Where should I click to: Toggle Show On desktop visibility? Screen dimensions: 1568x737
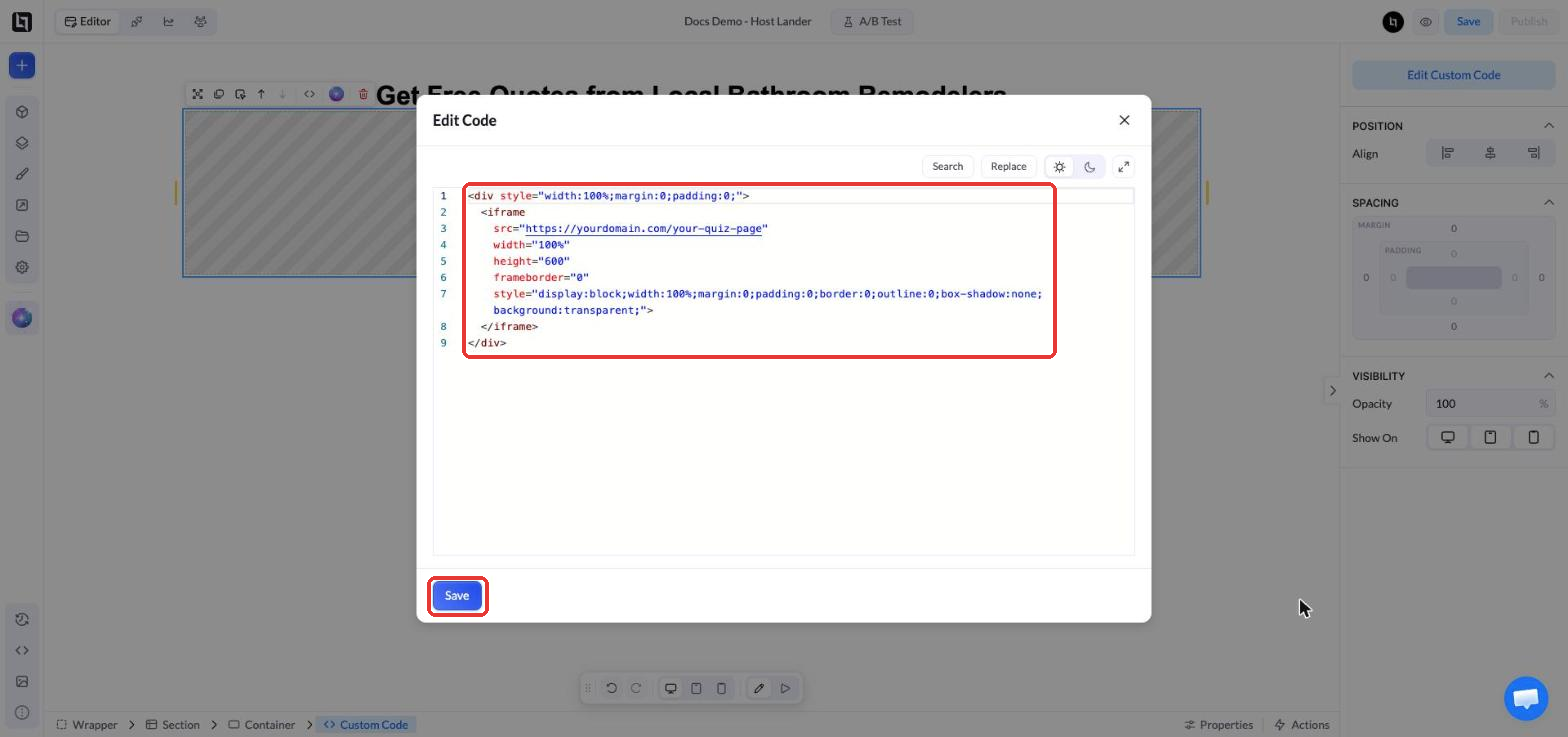(x=1447, y=437)
